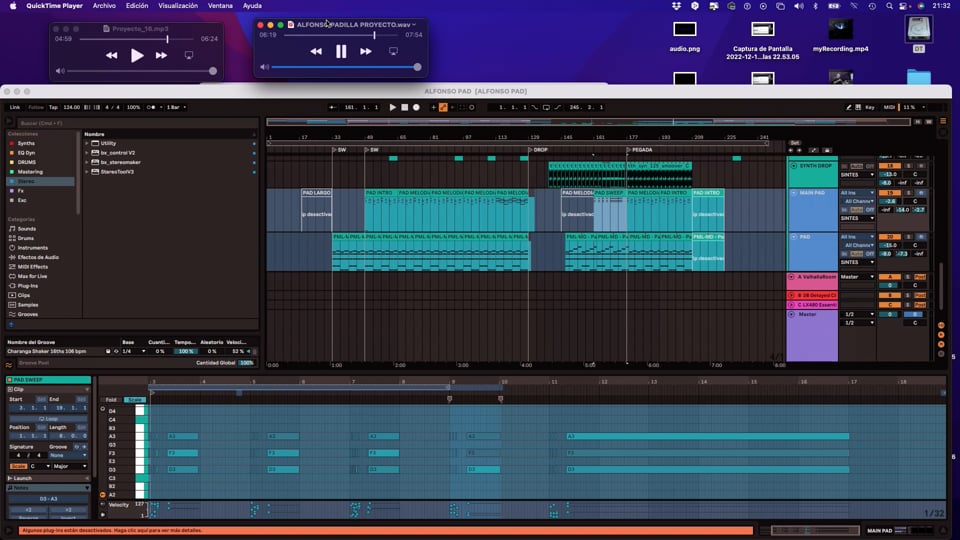960x540 pixels.
Task: Select the Synths collection
Action: point(26,143)
